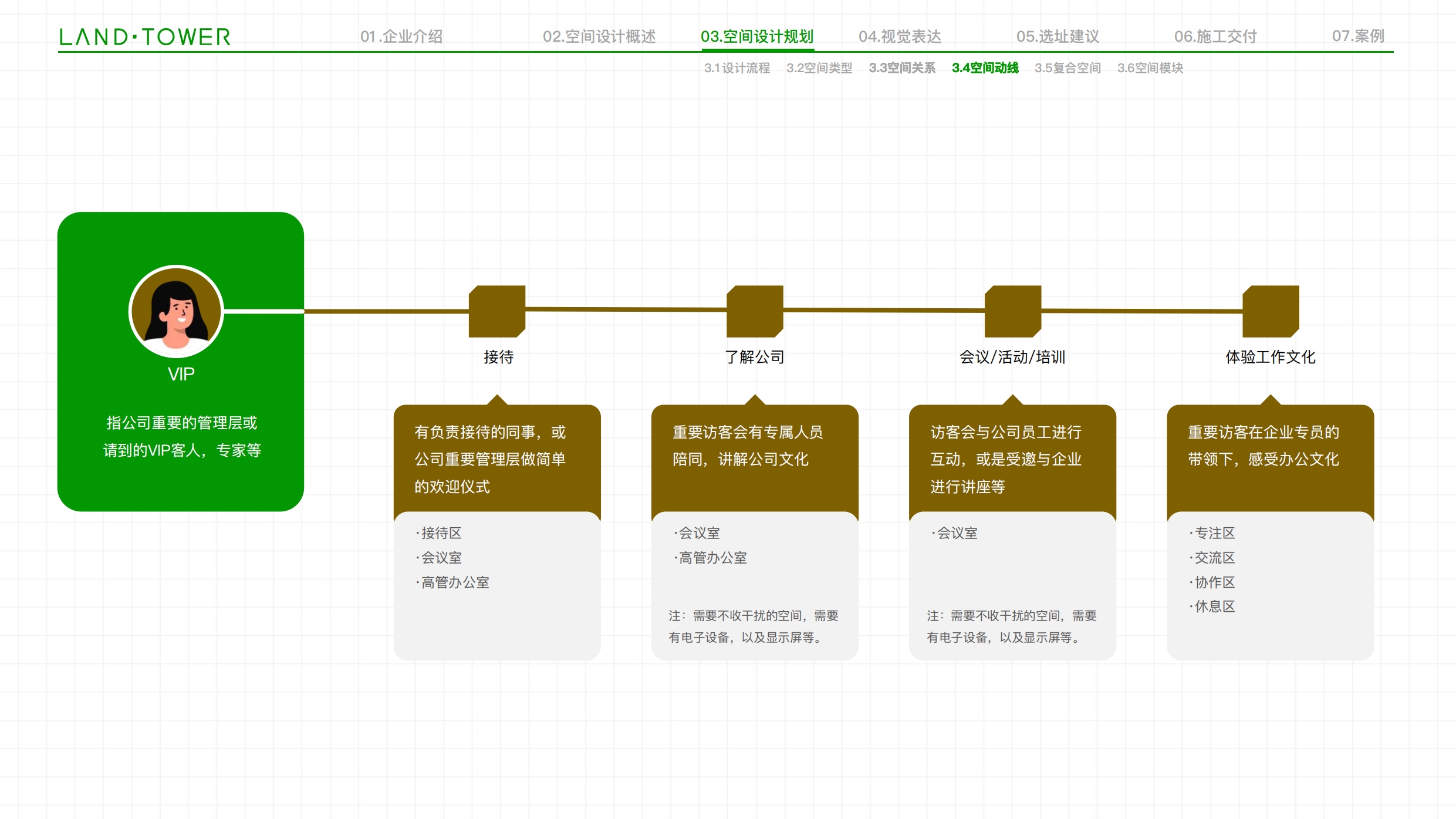
Task: Go to 3.6空间模块 subsection
Action: 1150,68
